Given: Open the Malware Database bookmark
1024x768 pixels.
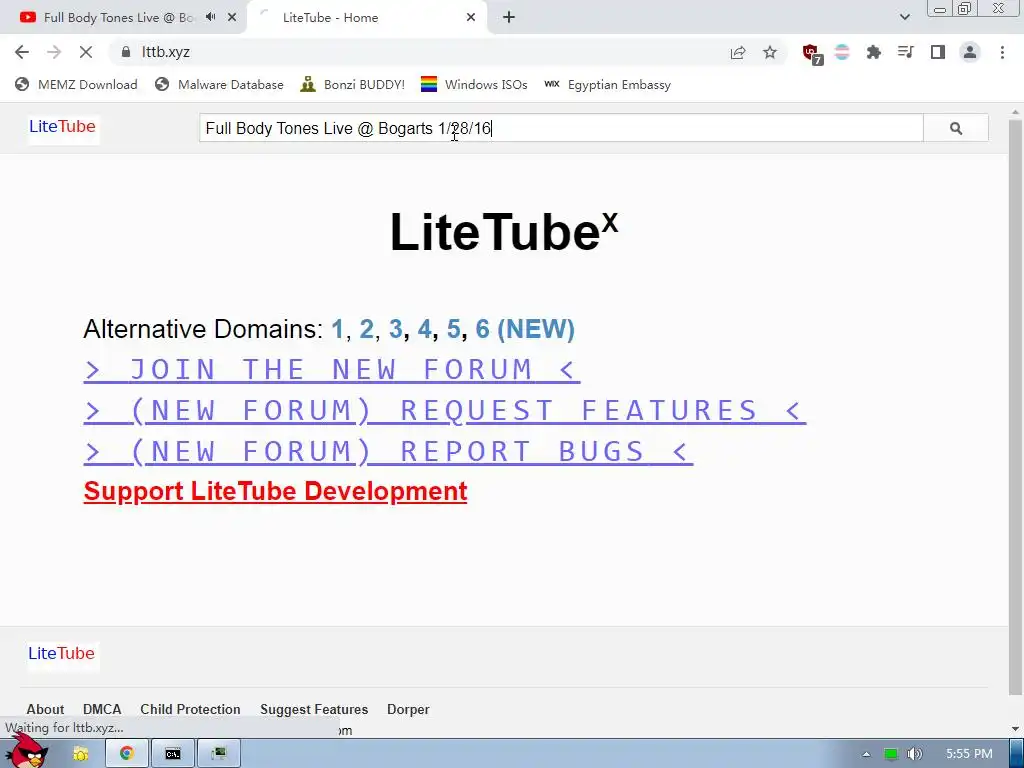Looking at the screenshot, I should 219,85.
